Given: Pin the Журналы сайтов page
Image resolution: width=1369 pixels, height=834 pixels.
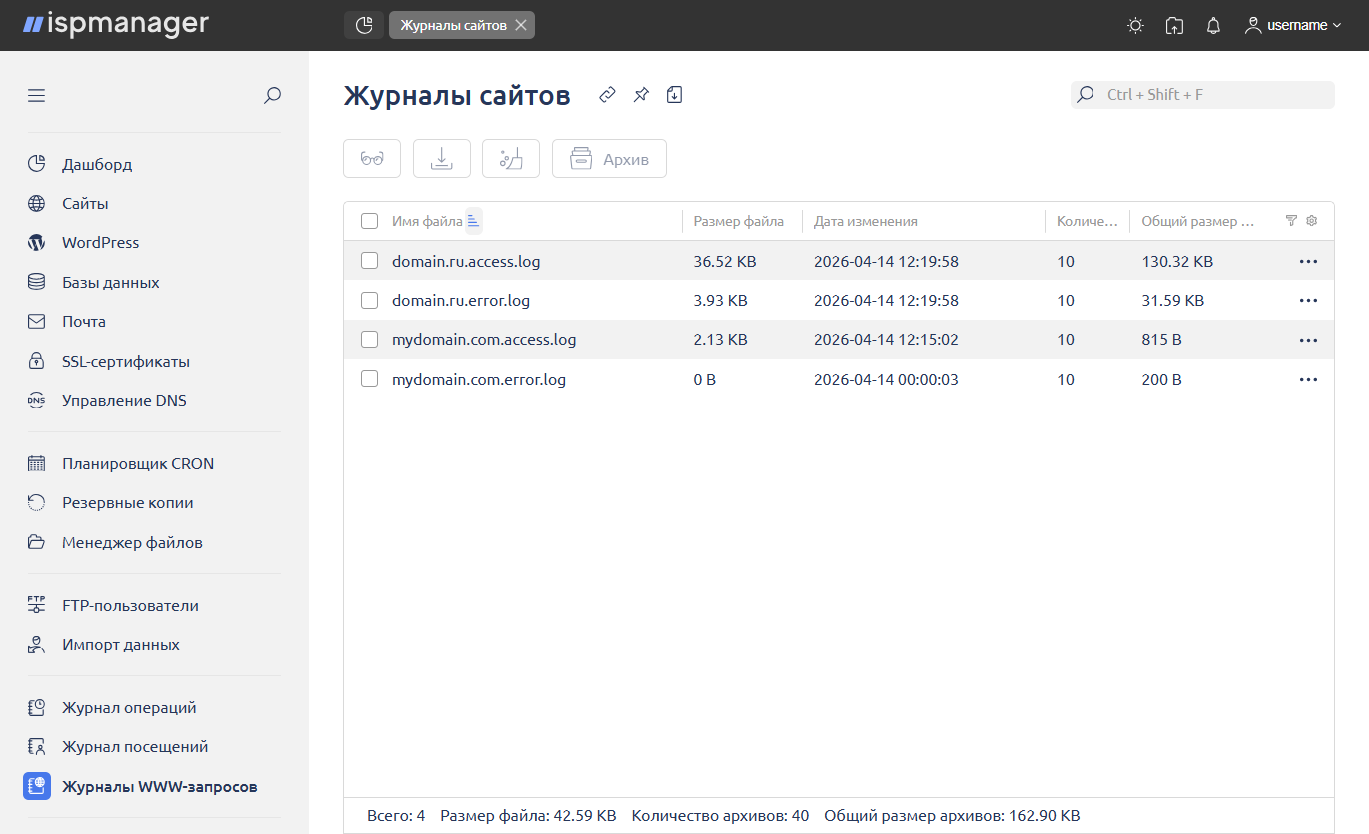Looking at the screenshot, I should (x=641, y=95).
